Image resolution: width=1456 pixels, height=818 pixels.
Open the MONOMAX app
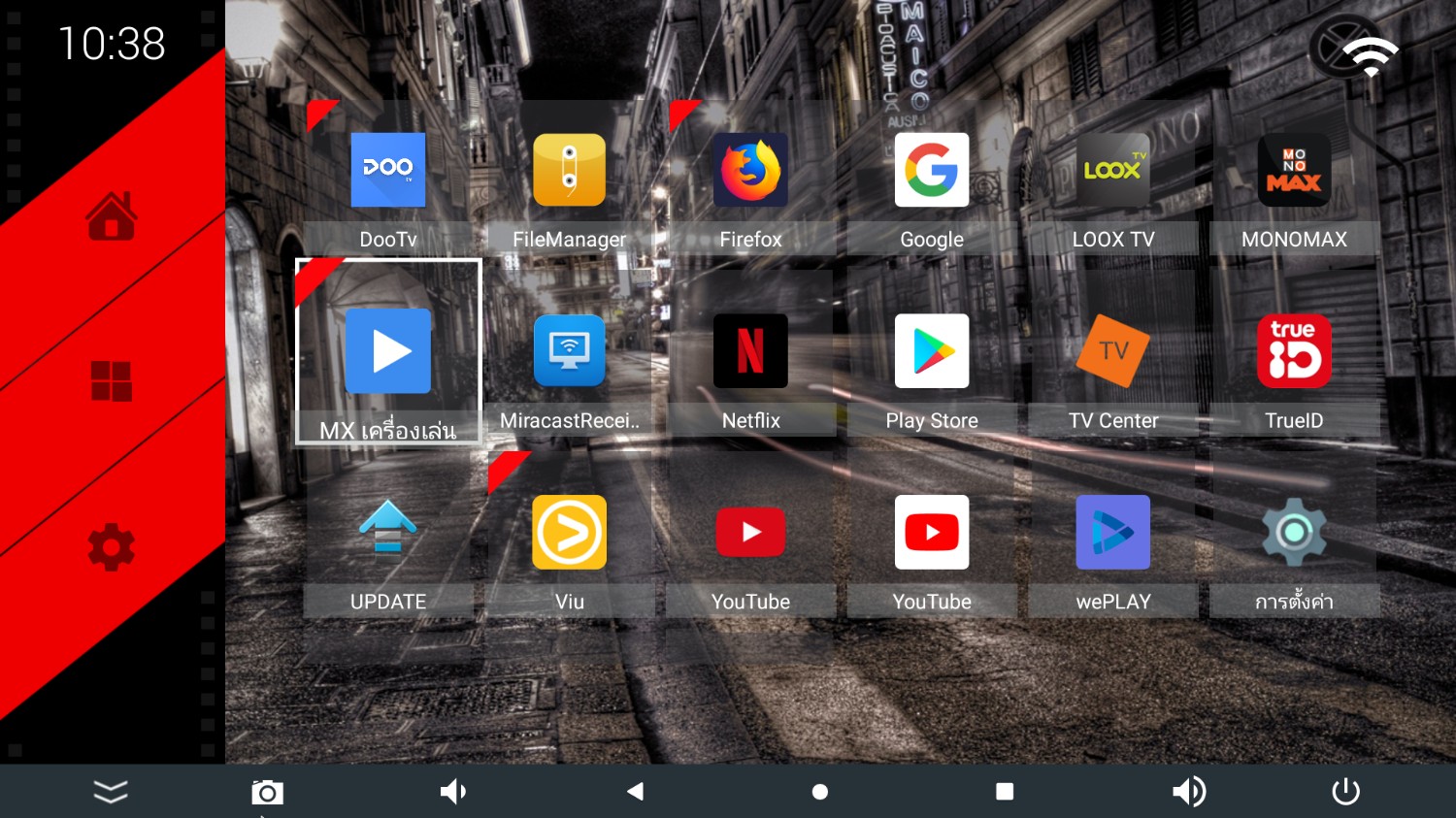[1294, 179]
